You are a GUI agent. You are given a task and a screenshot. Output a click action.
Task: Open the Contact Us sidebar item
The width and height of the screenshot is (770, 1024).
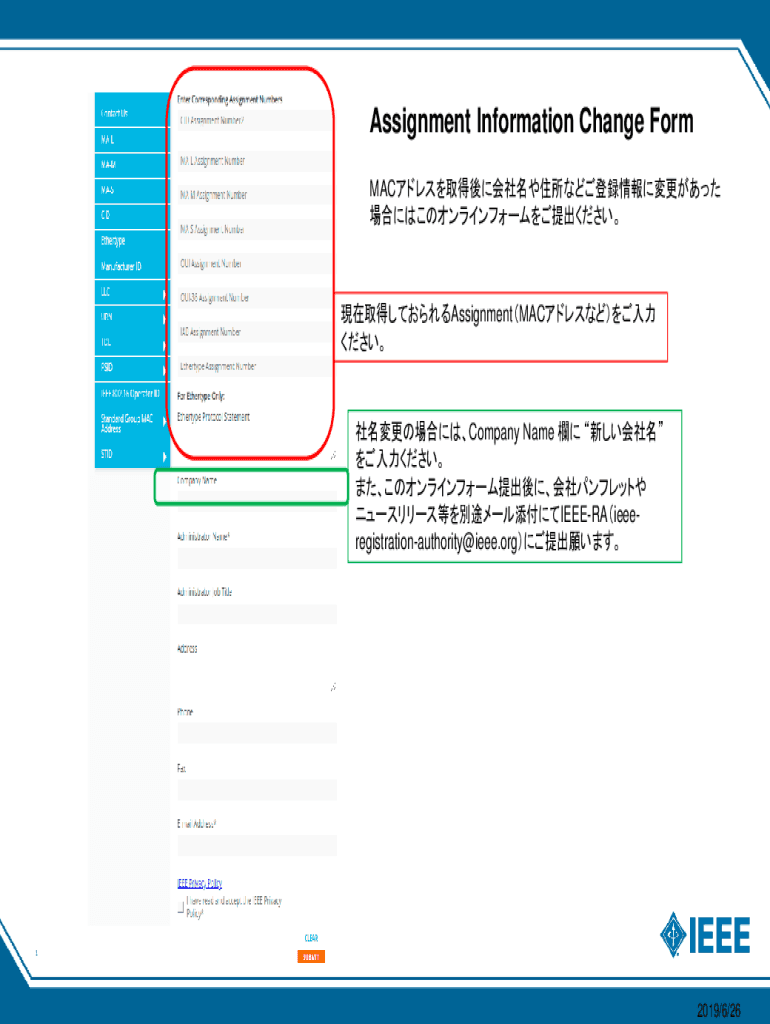[x=132, y=114]
